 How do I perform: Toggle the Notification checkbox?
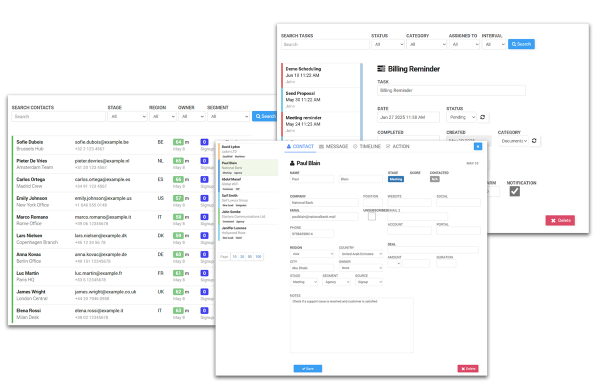515,191
